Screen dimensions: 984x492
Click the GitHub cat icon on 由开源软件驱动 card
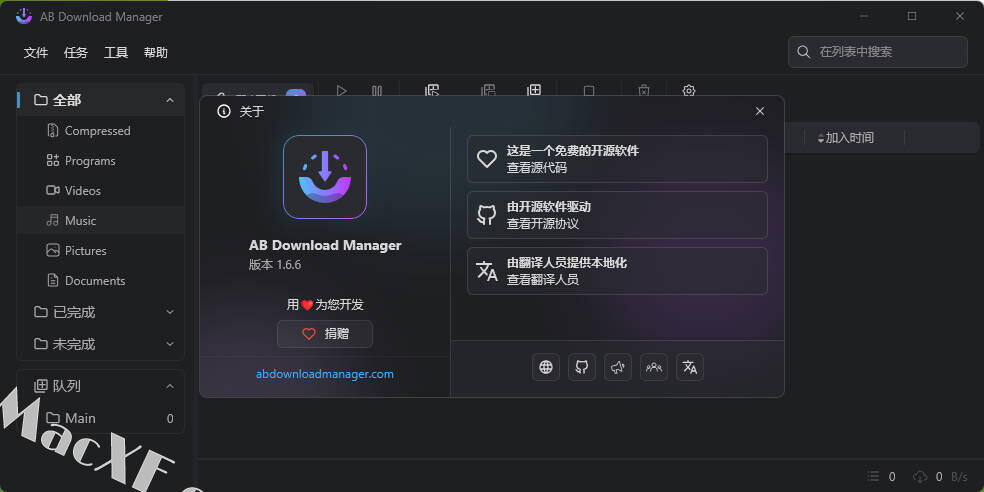(x=487, y=215)
